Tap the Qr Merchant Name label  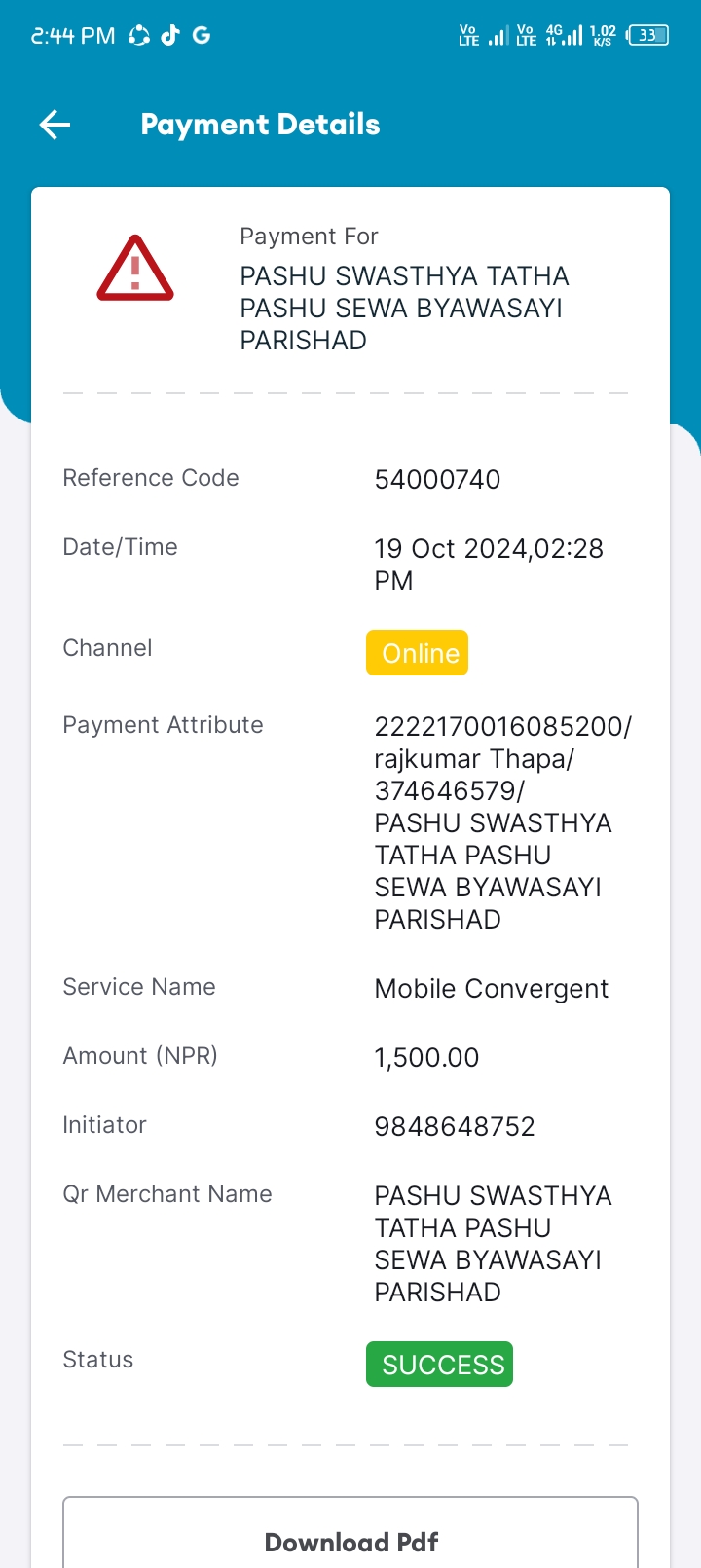pyautogui.click(x=167, y=1194)
